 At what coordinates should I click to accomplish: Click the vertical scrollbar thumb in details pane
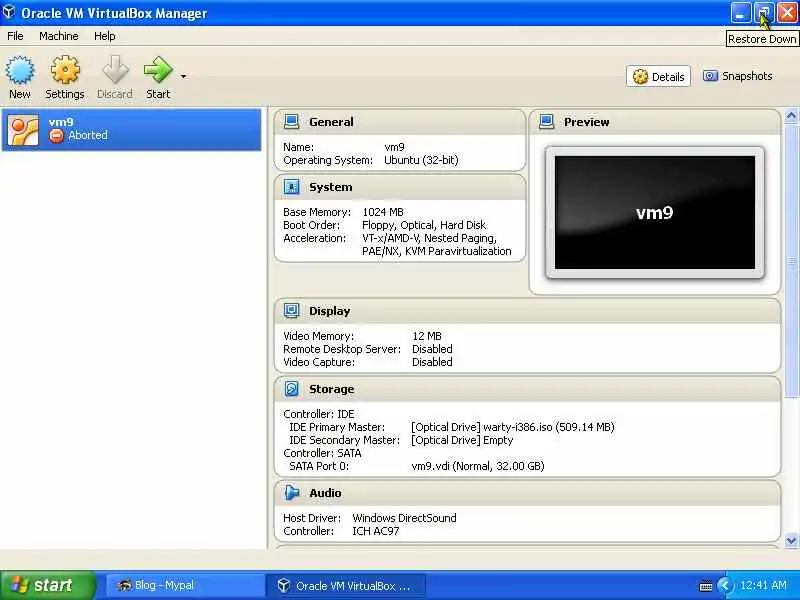coord(791,260)
